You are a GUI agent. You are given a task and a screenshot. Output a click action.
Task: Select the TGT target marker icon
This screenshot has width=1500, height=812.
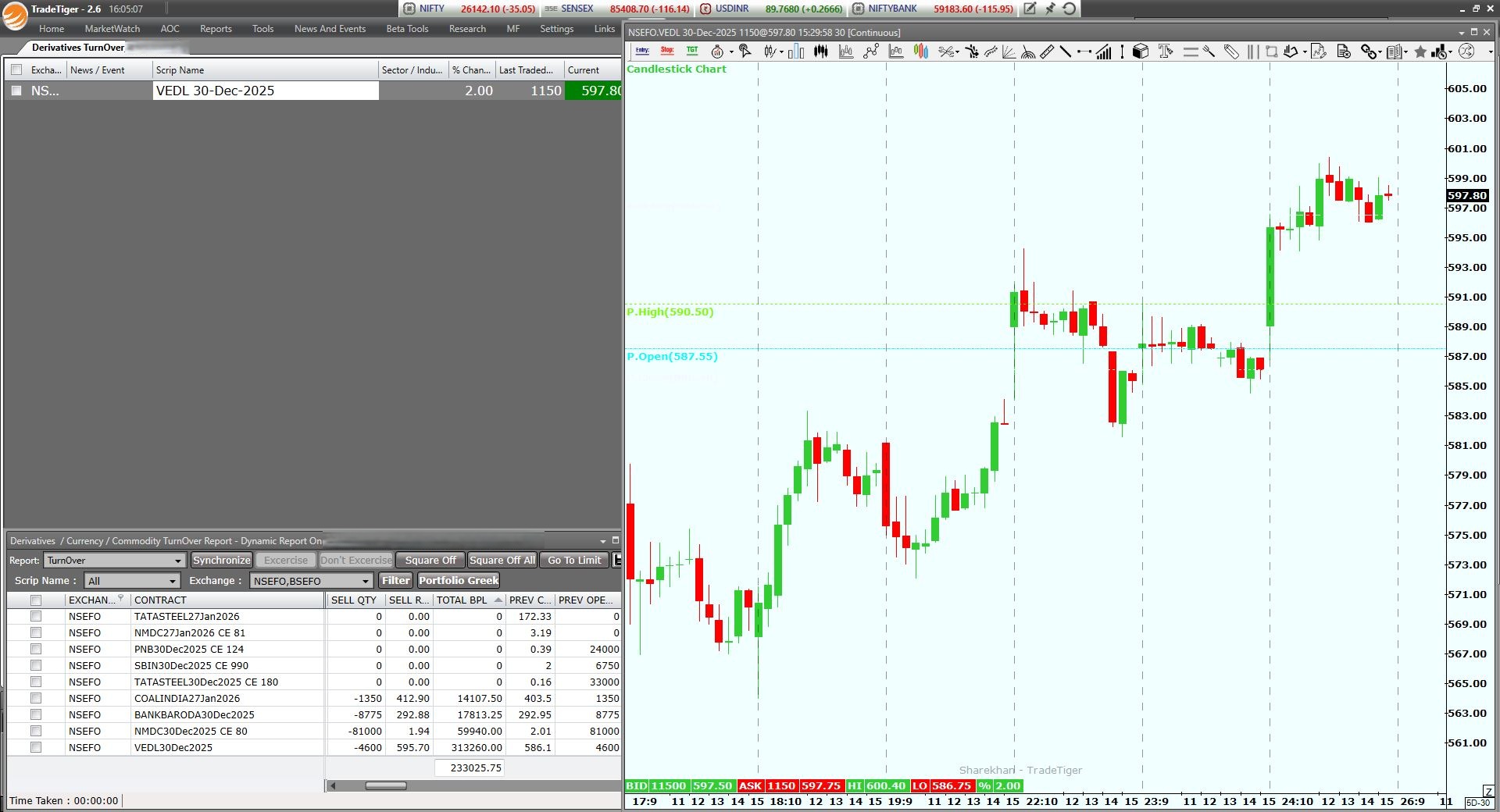(x=692, y=52)
